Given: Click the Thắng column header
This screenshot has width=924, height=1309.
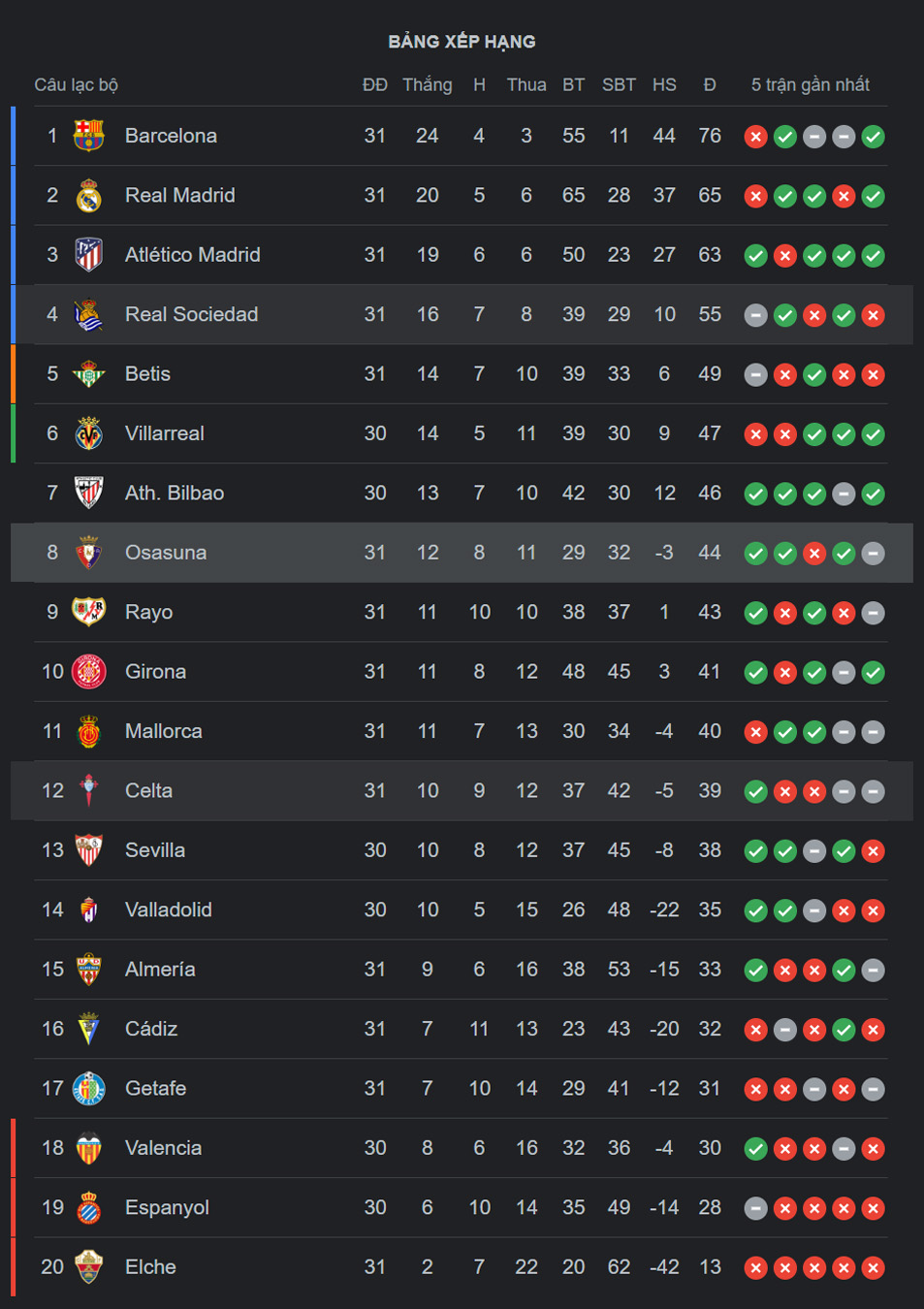Looking at the screenshot, I should coord(428,84).
